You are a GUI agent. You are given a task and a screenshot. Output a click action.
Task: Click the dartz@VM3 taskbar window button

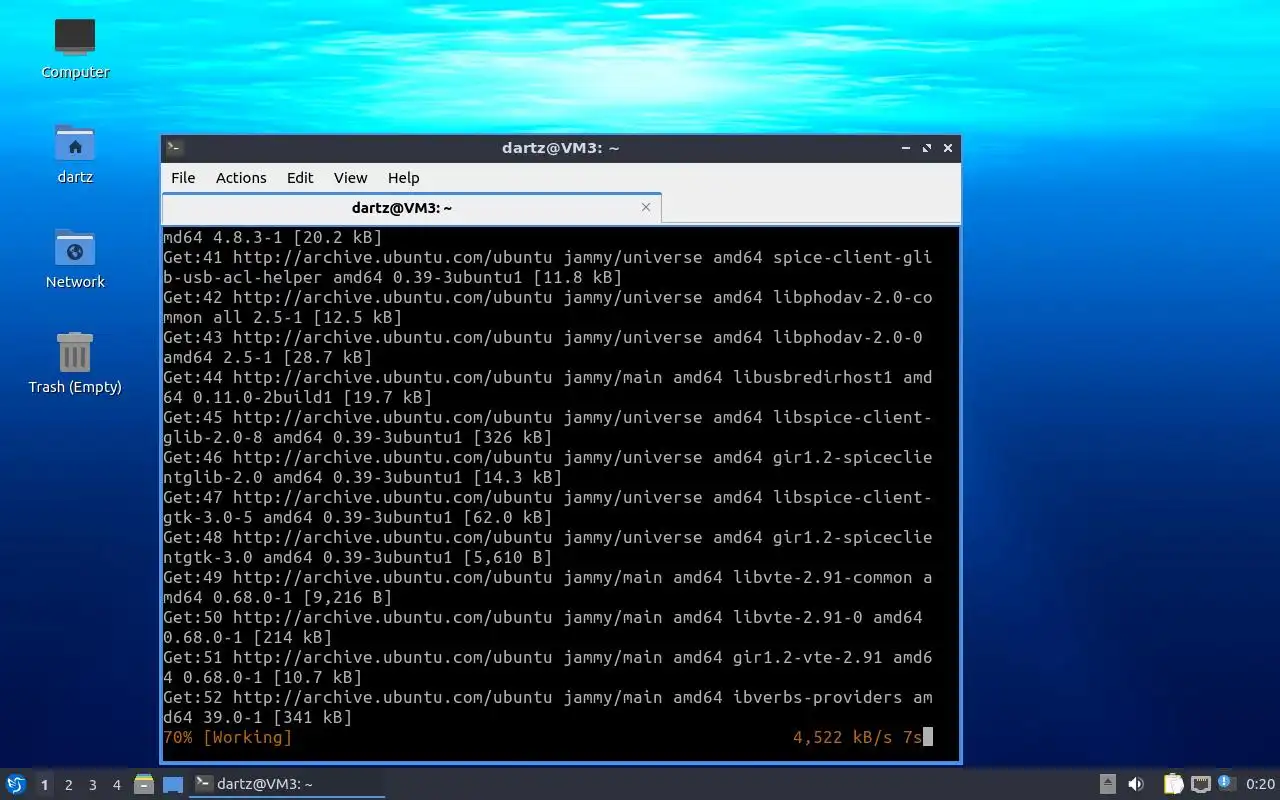click(x=288, y=784)
